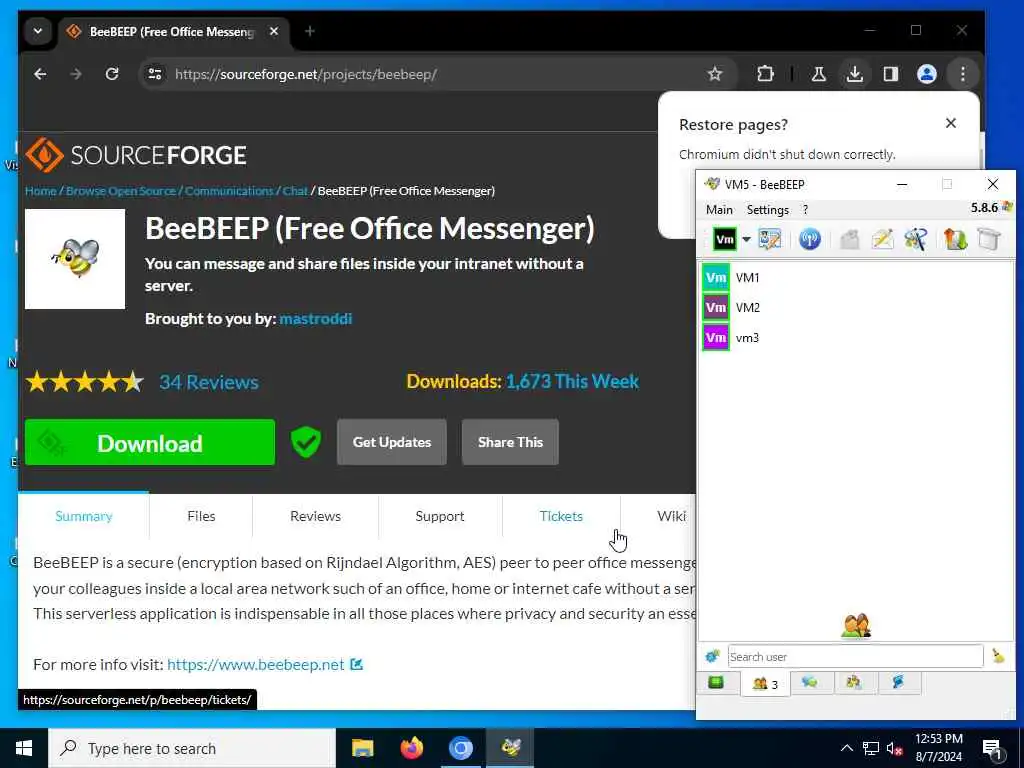Click the two-people icon at list bottom

click(x=856, y=626)
